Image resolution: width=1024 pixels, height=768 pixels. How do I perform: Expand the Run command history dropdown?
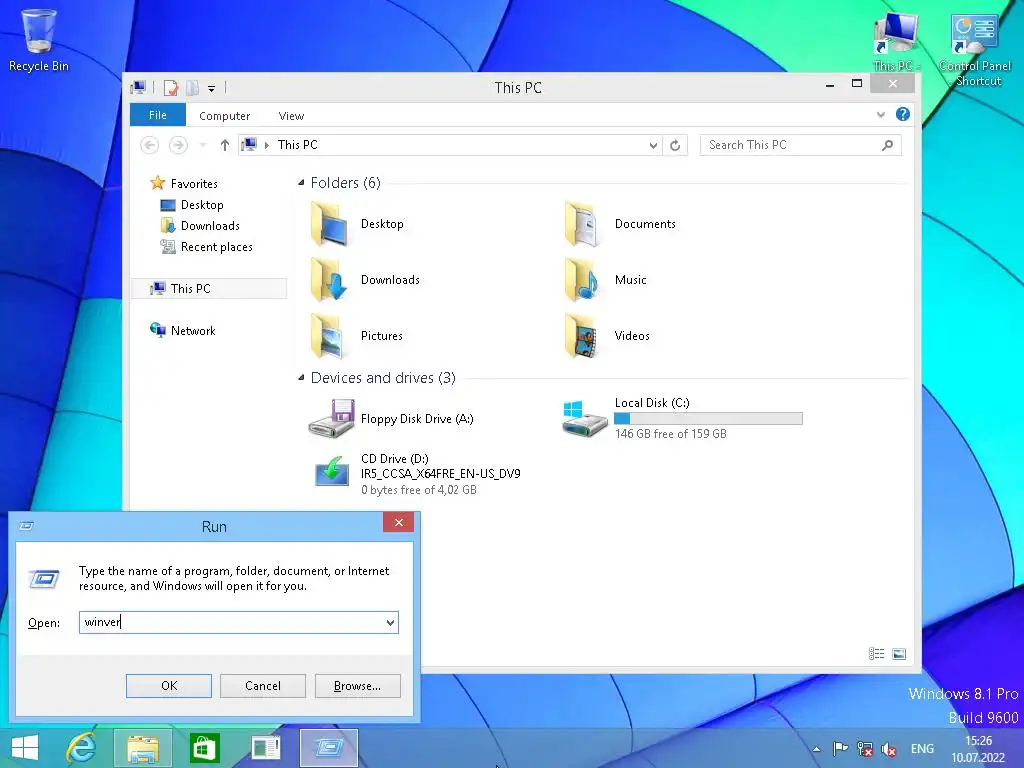[391, 622]
